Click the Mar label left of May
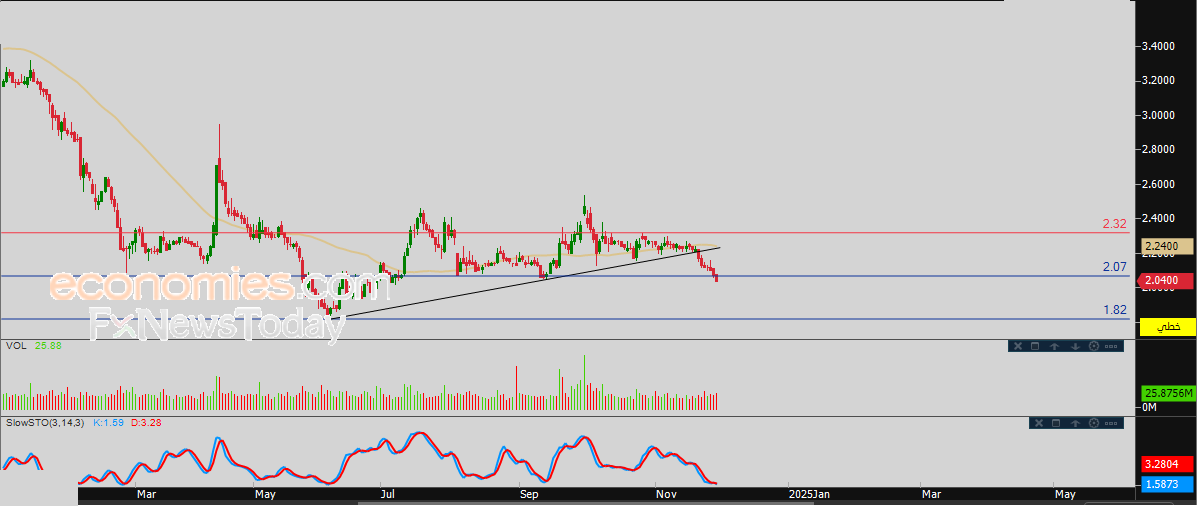The height and width of the screenshot is (506, 1197). [x=146, y=495]
